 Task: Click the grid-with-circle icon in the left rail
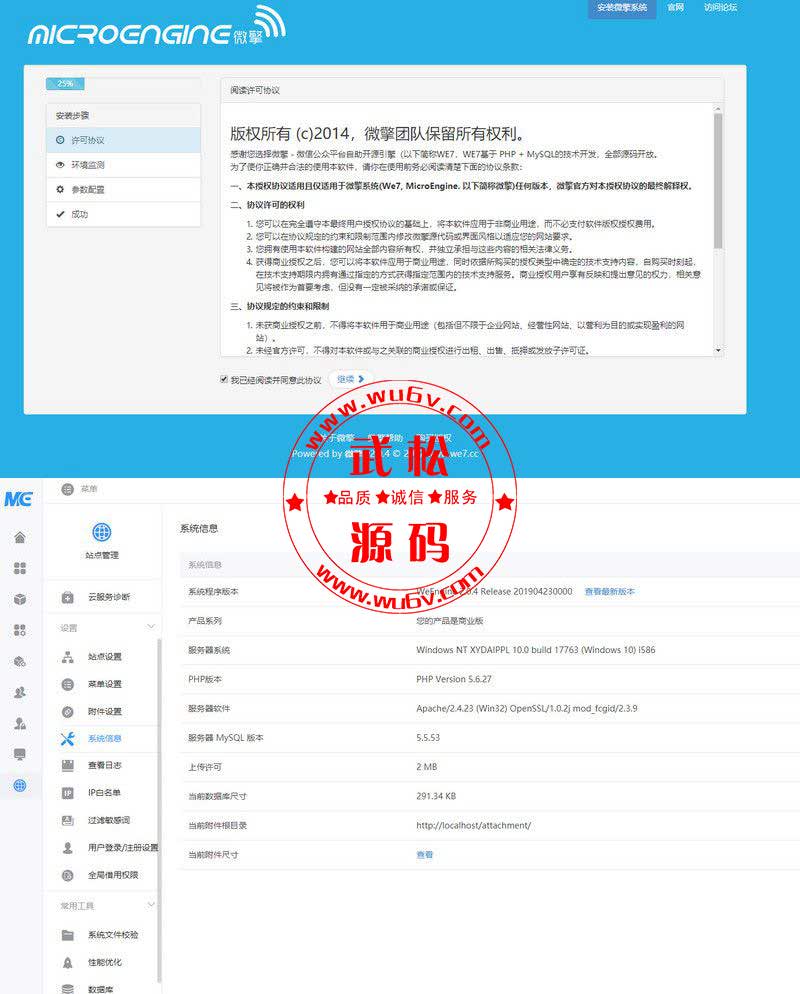coord(20,630)
